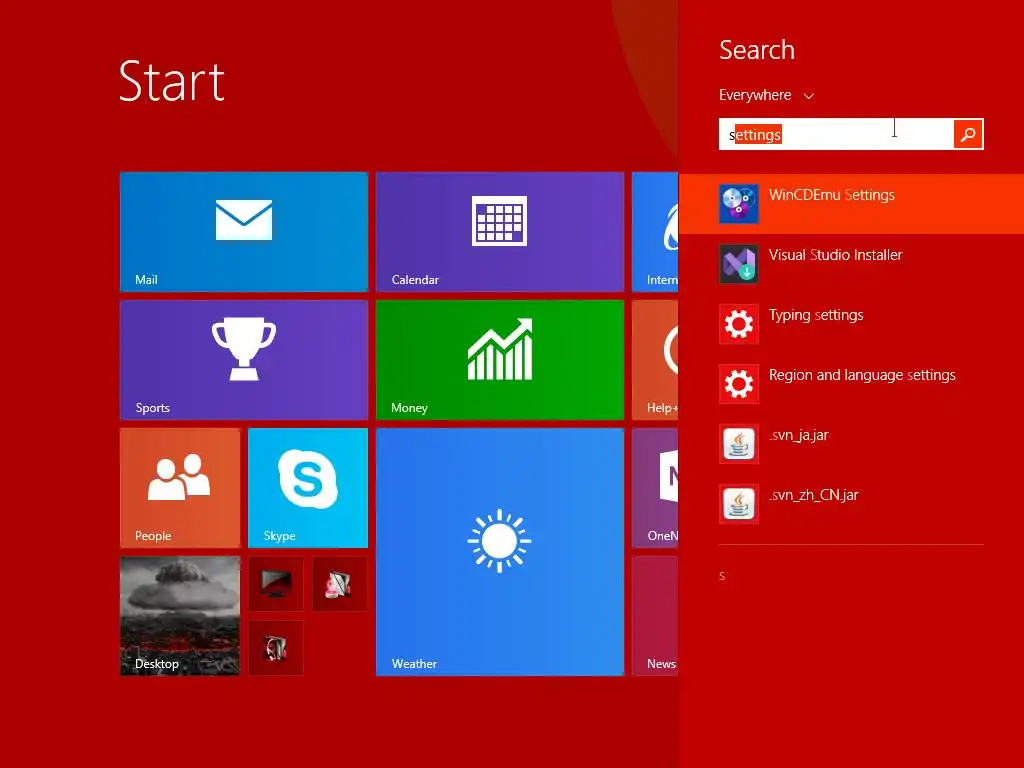
Task: Open the Weather tile
Action: point(500,552)
